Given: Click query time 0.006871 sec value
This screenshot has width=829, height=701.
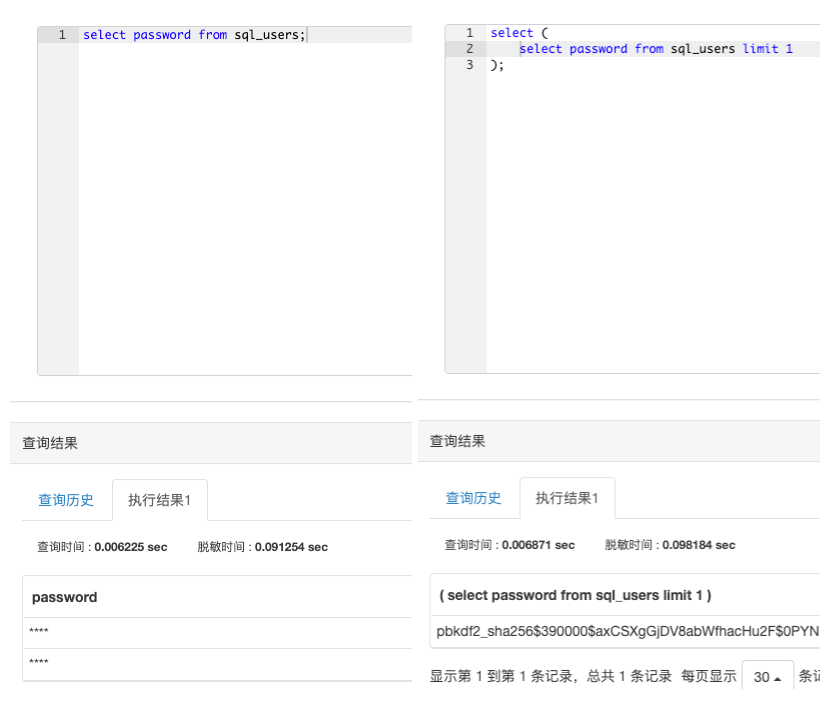Looking at the screenshot, I should point(538,545).
